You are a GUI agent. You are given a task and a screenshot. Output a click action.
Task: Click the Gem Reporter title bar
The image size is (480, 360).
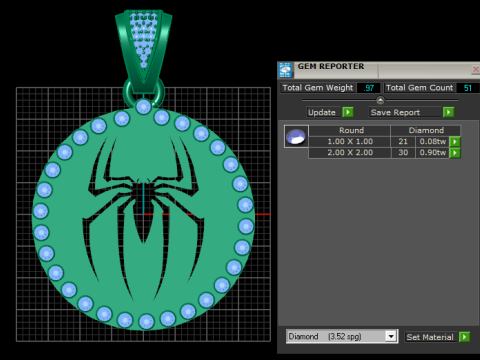(x=378, y=69)
